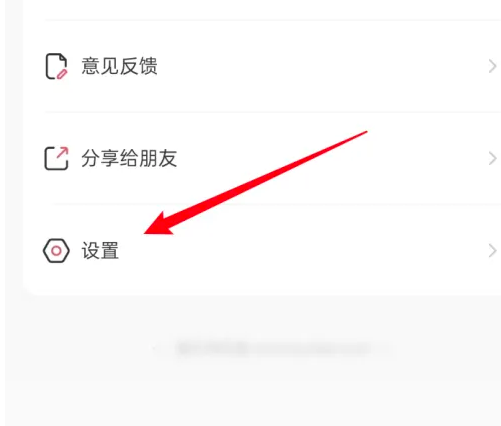Click the large red annotation arrow
The image size is (501, 426).
tap(255, 183)
